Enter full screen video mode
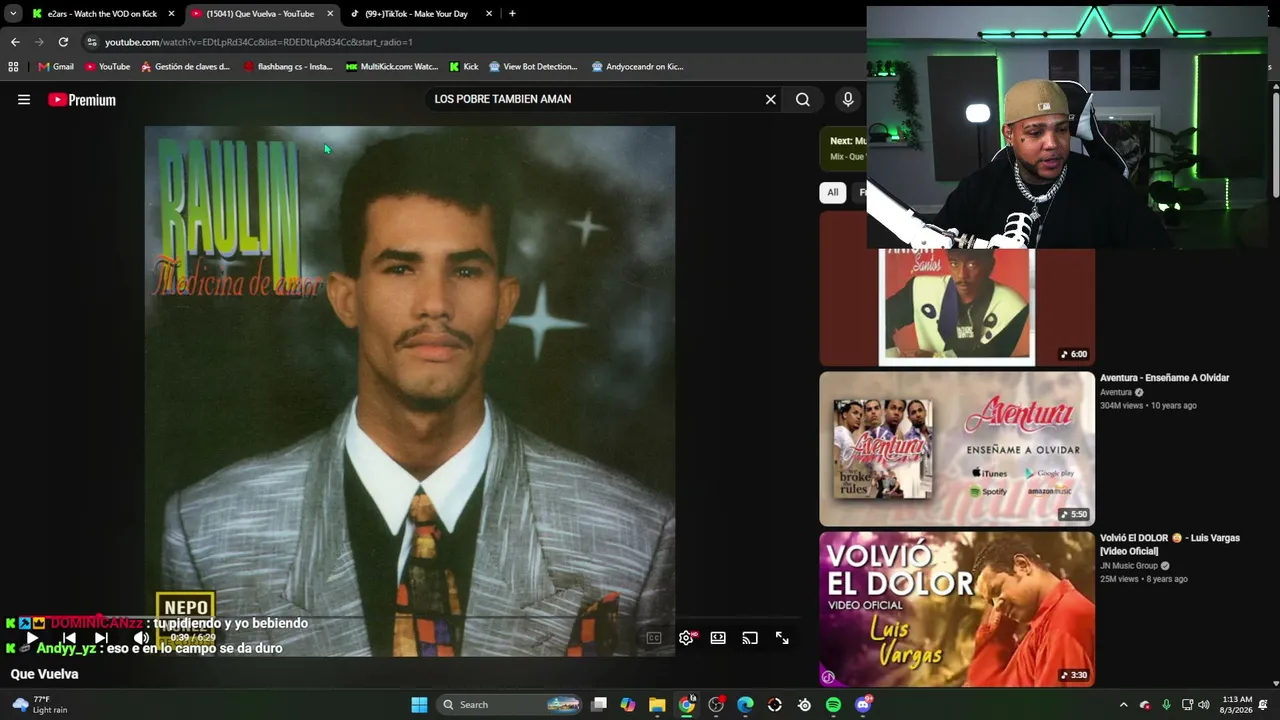The width and height of the screenshot is (1280, 720). tap(782, 638)
